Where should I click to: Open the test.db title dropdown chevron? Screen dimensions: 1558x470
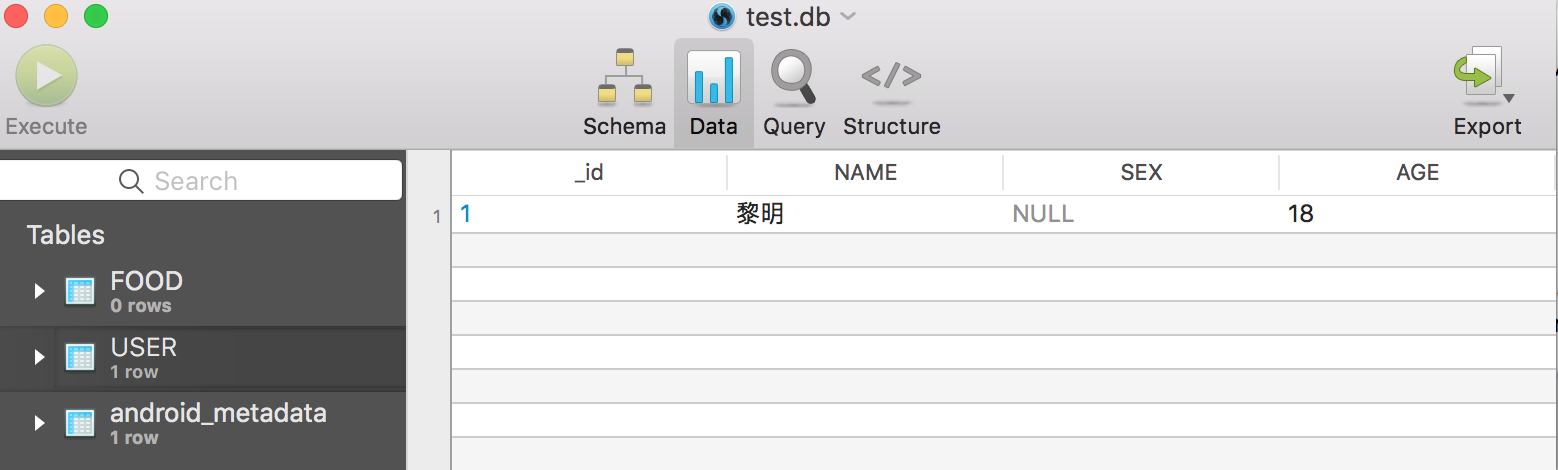pos(848,16)
